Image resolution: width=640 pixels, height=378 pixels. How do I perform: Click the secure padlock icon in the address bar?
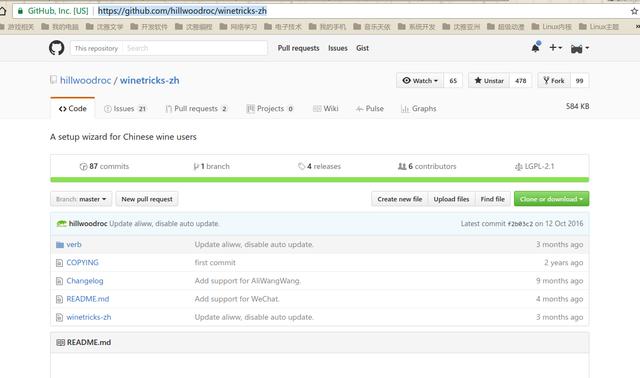click(x=20, y=11)
